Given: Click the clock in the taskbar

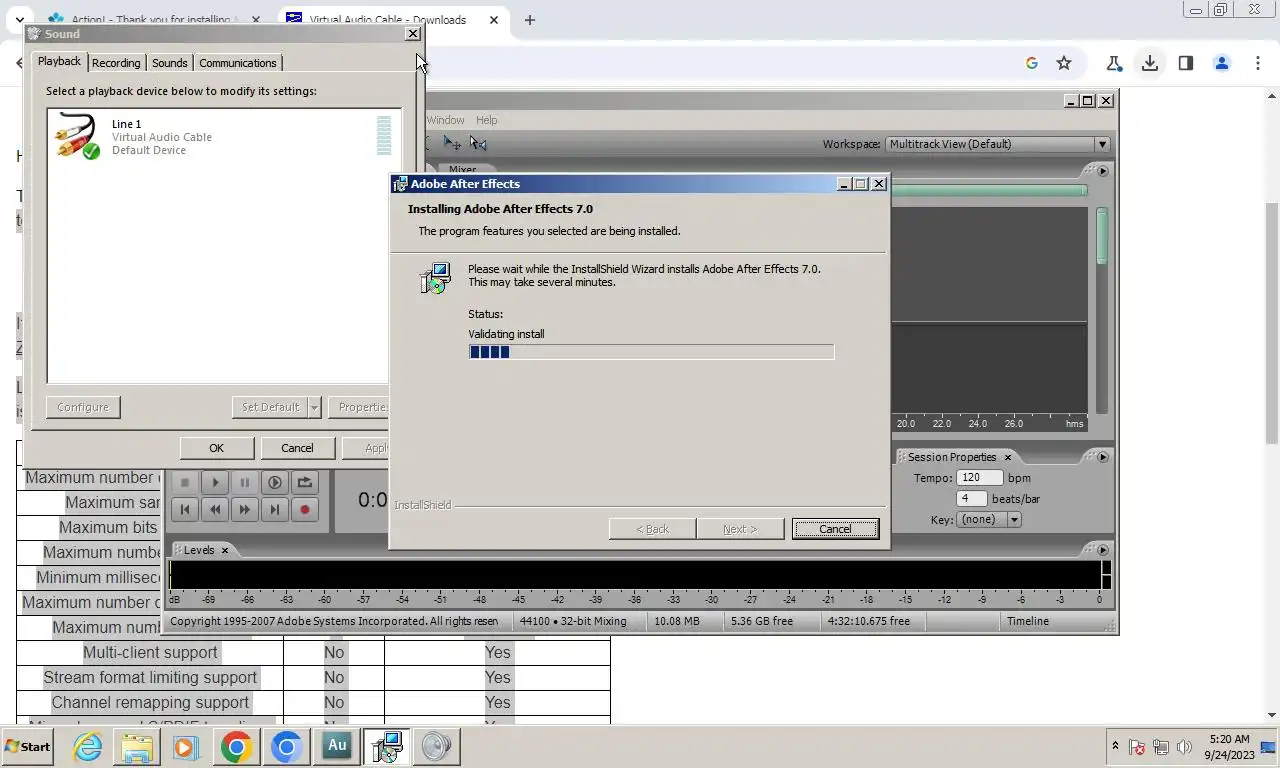Looking at the screenshot, I should [1229, 747].
